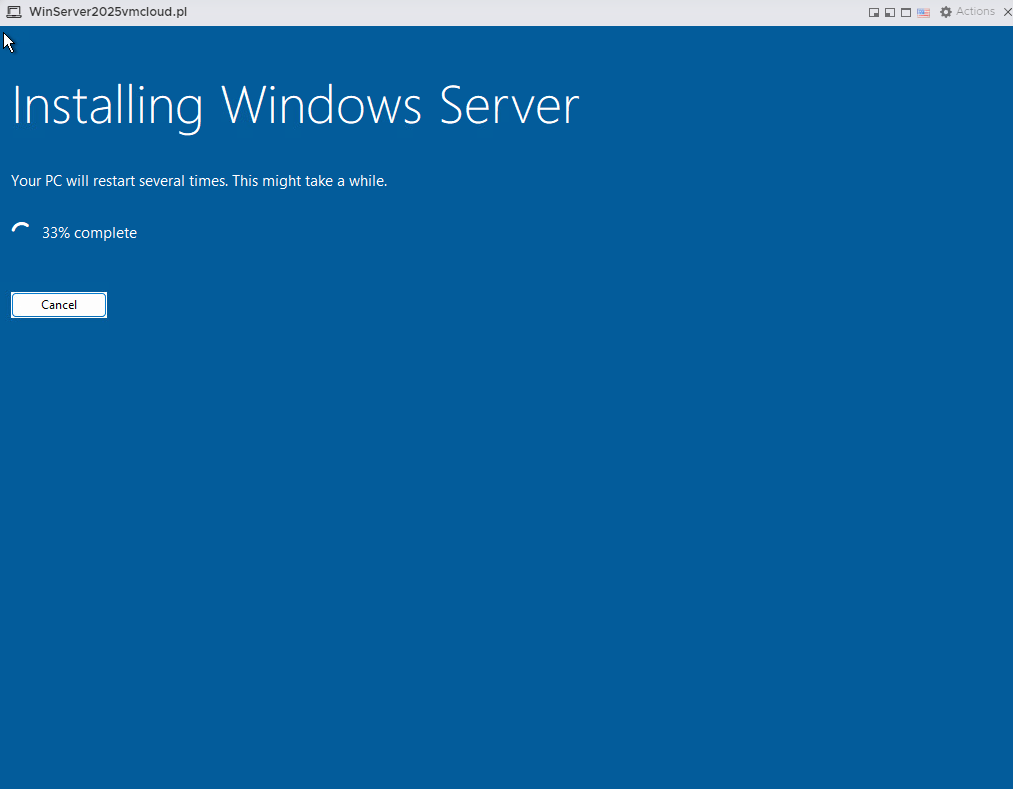Close the remote console with X
The height and width of the screenshot is (789, 1013).
1006,12
